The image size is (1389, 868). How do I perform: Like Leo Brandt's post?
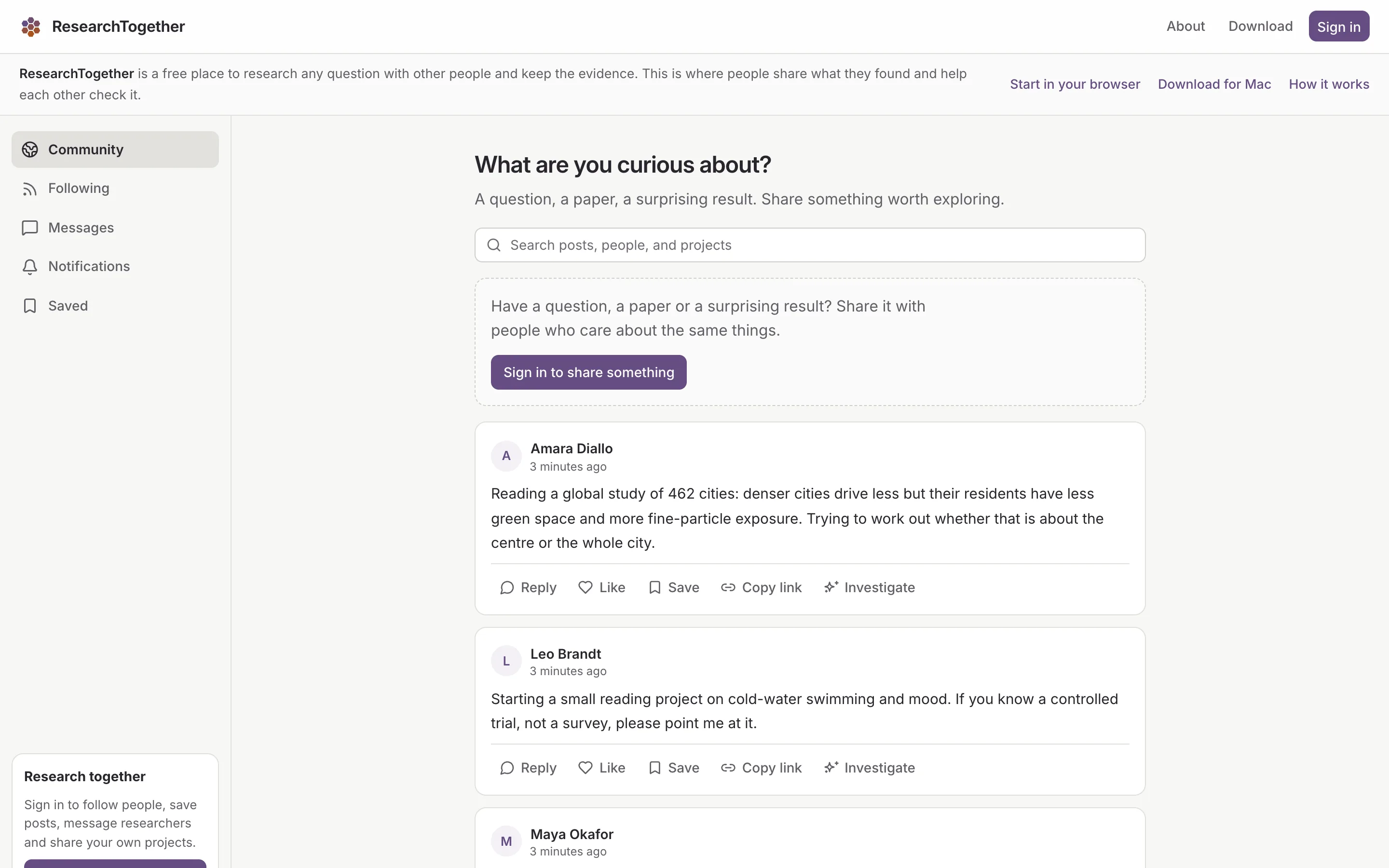(601, 768)
